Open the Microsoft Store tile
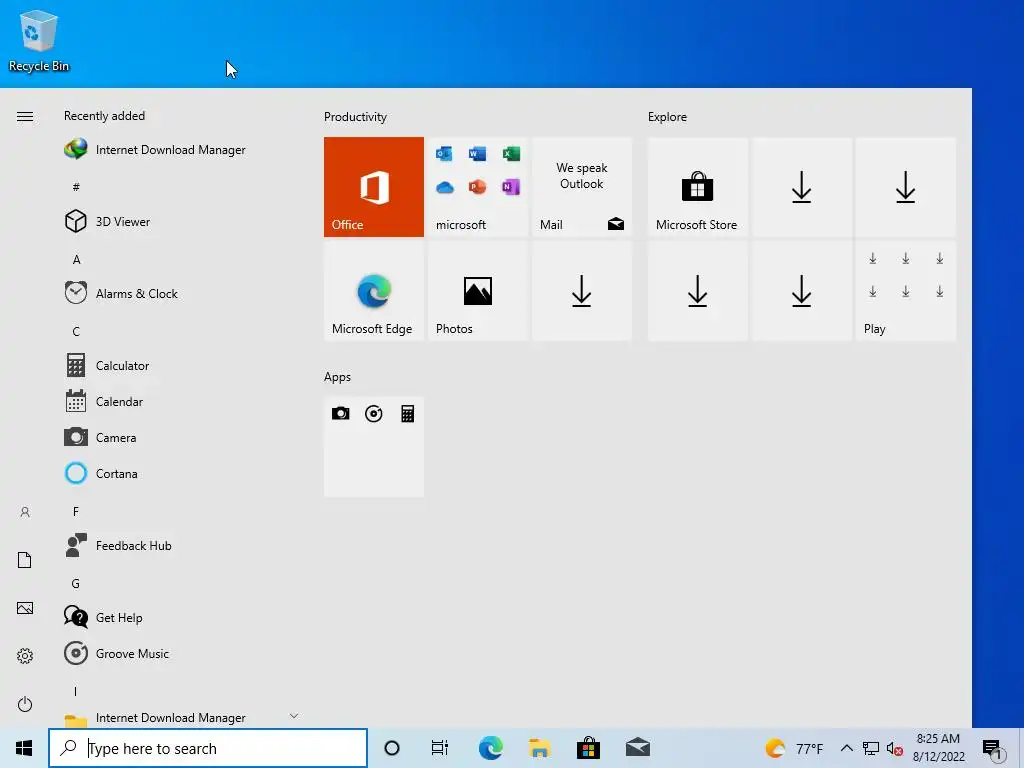 697,187
